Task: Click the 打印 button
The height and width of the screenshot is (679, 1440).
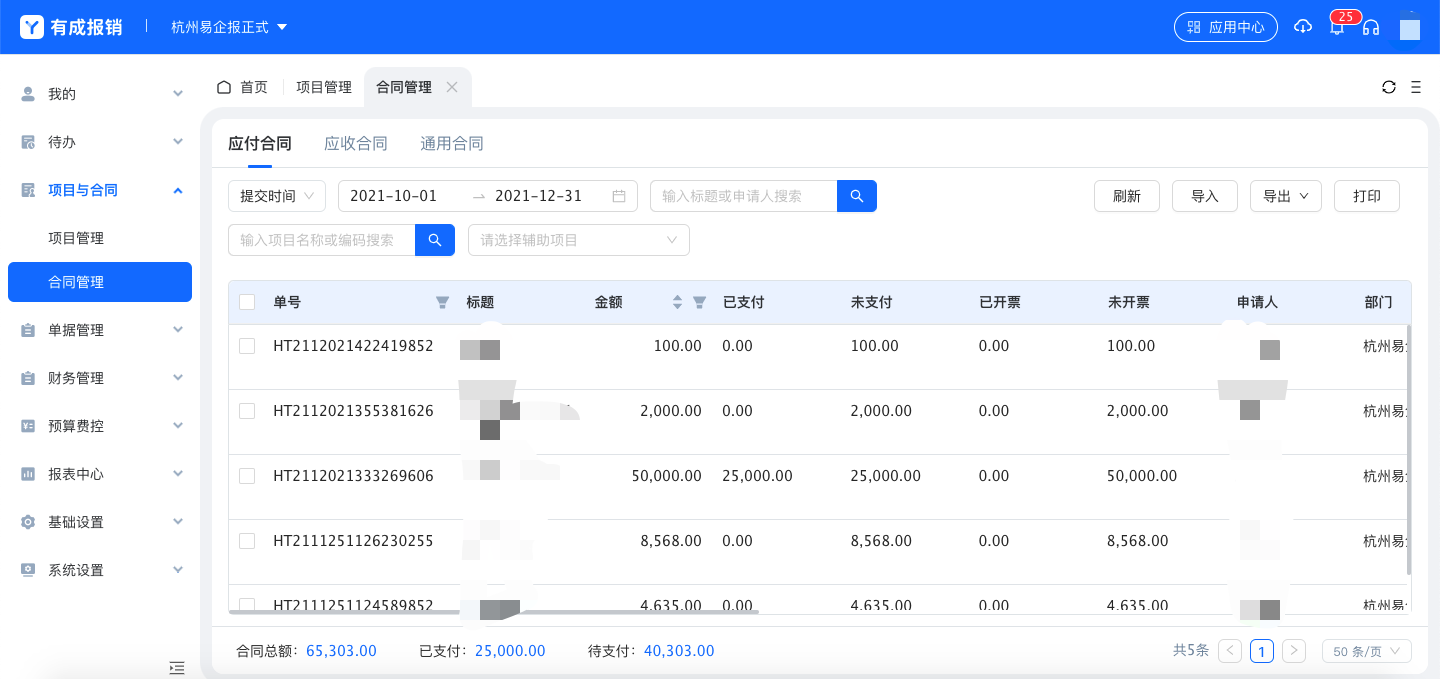Action: point(1367,196)
